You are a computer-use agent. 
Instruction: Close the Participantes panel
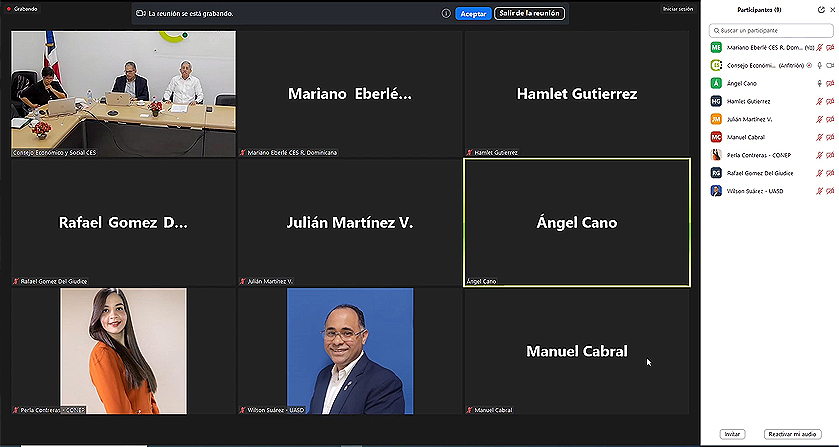coord(832,10)
